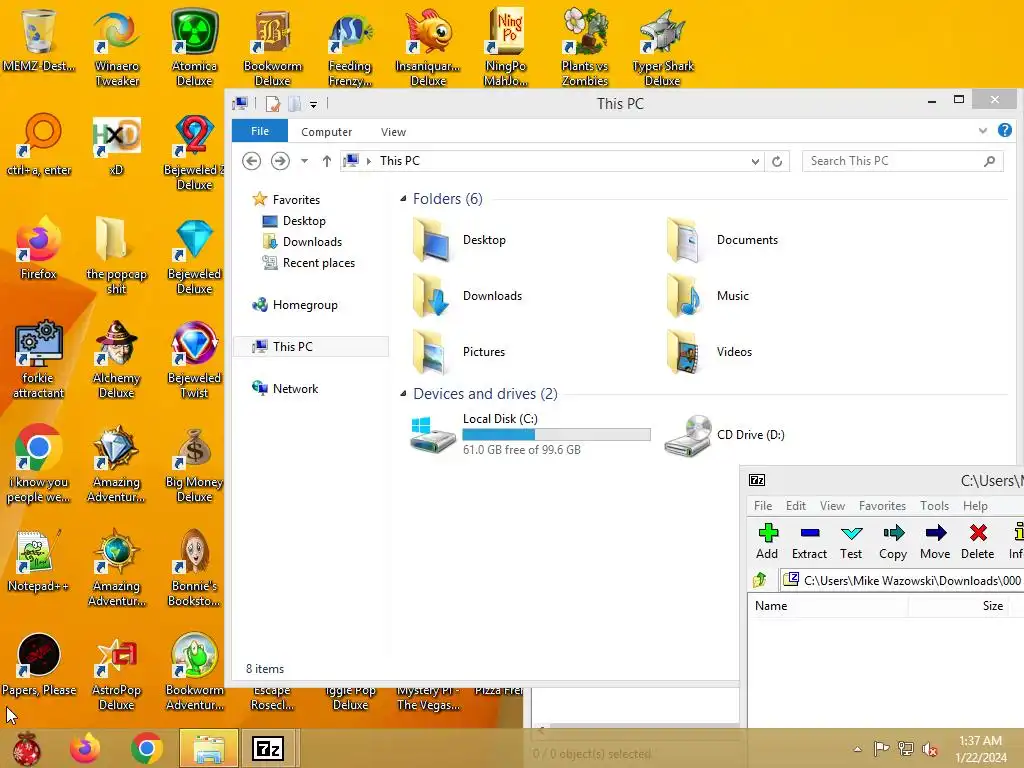The width and height of the screenshot is (1024, 768).
Task: Click the 7-Zip taskbar button
Action: [268, 748]
